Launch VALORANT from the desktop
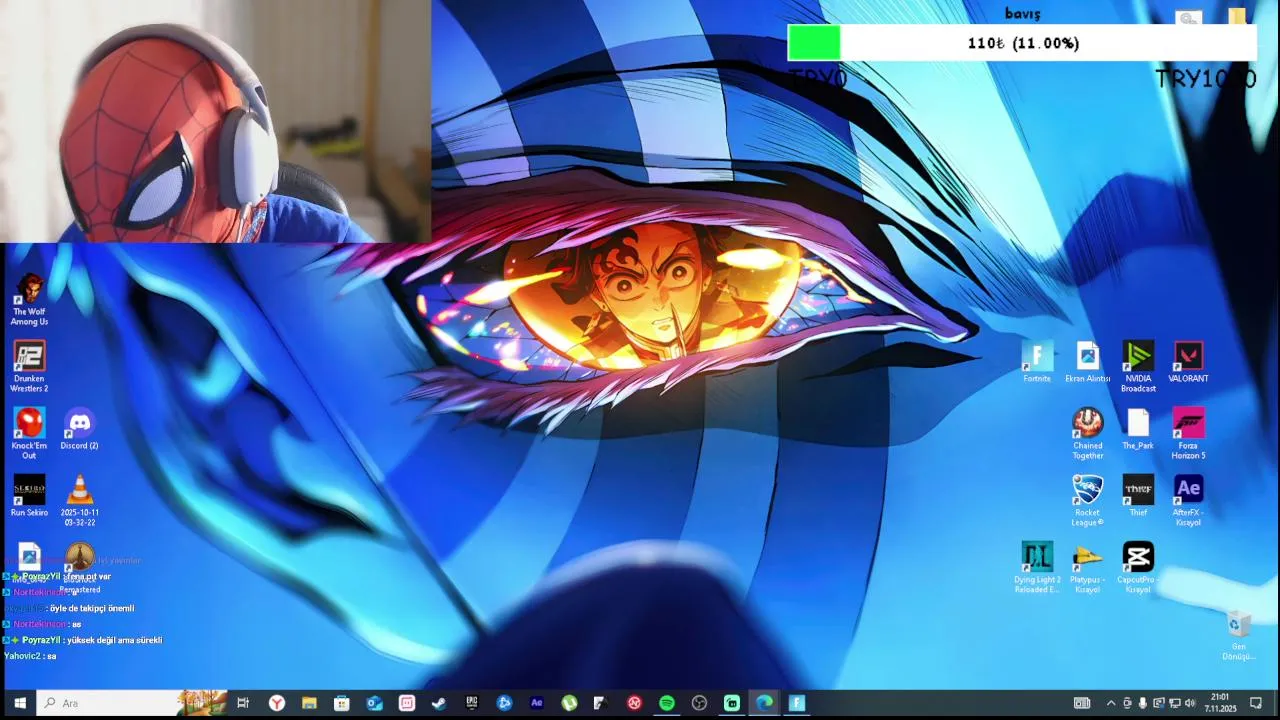Screen dimensions: 1280x720 pyautogui.click(x=1188, y=362)
